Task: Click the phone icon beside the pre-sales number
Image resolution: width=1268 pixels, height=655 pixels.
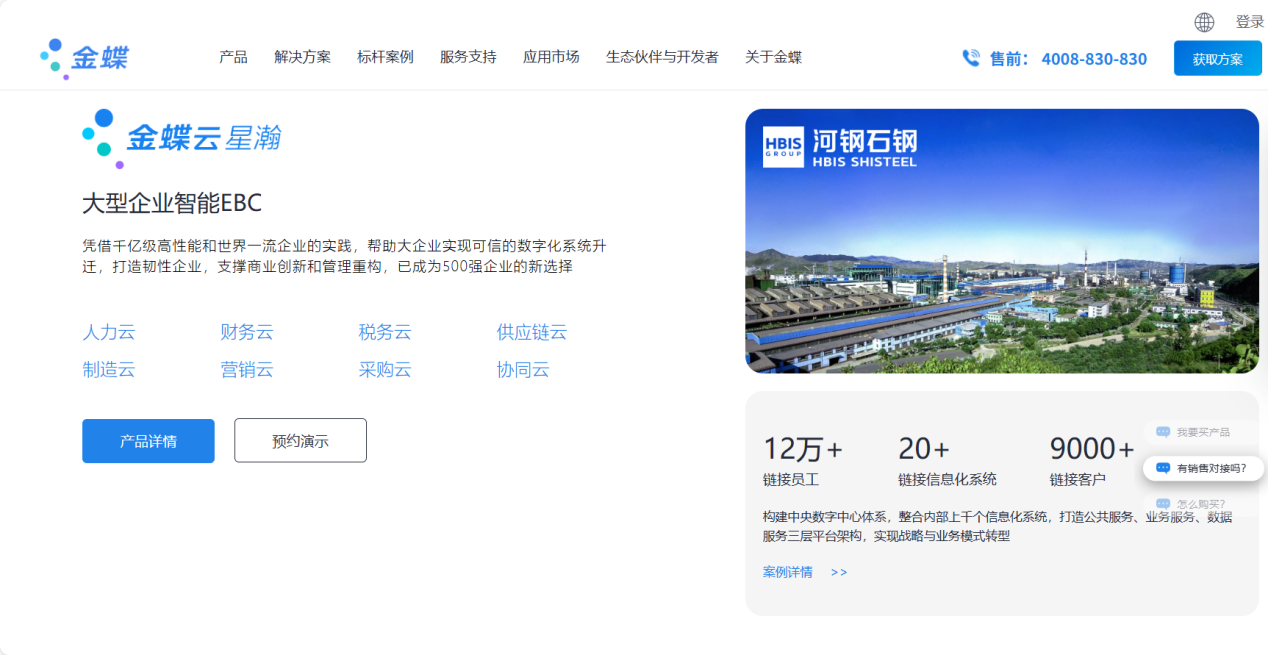Action: tap(971, 58)
